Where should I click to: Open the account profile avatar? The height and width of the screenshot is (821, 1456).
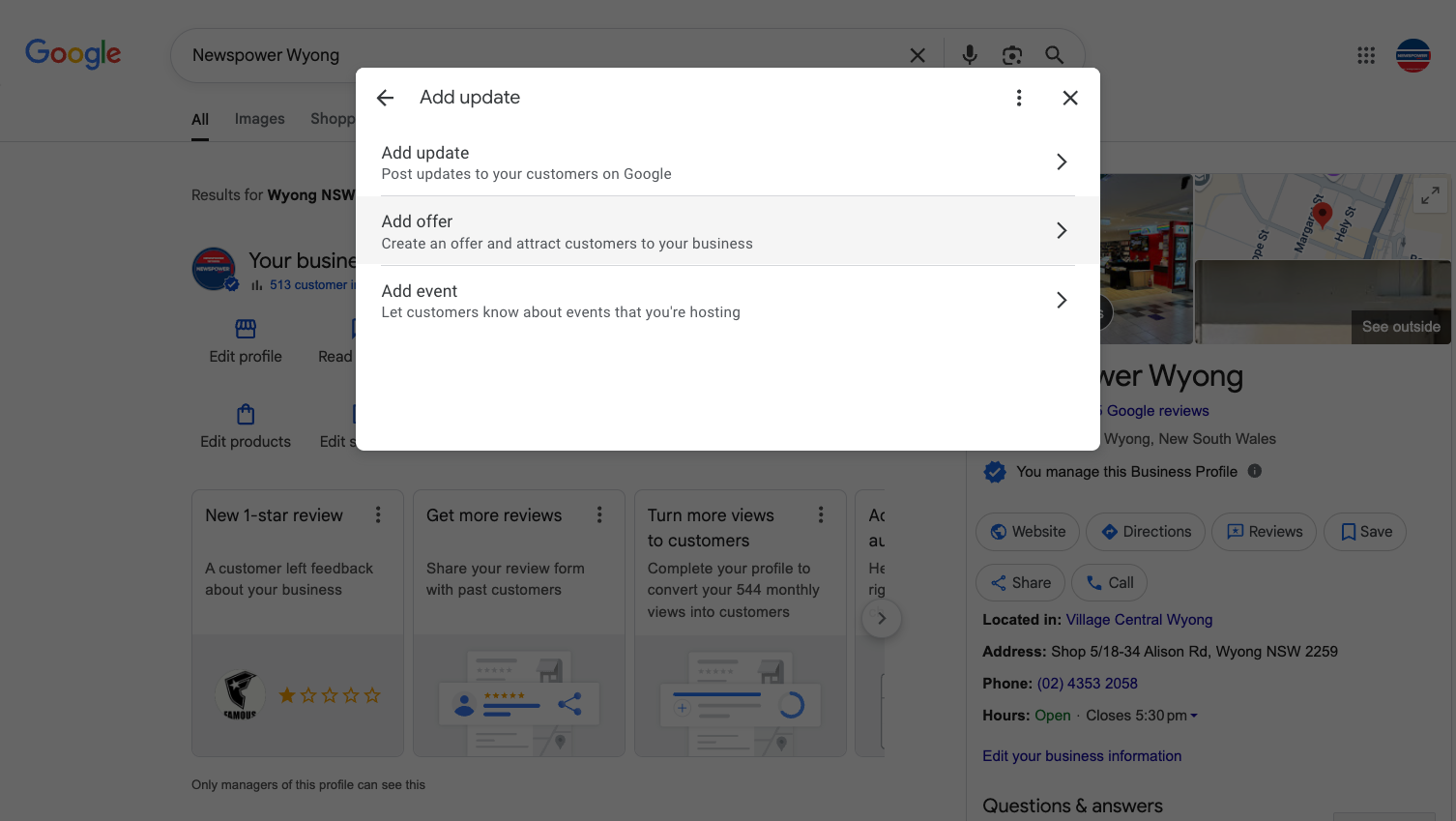1413,55
